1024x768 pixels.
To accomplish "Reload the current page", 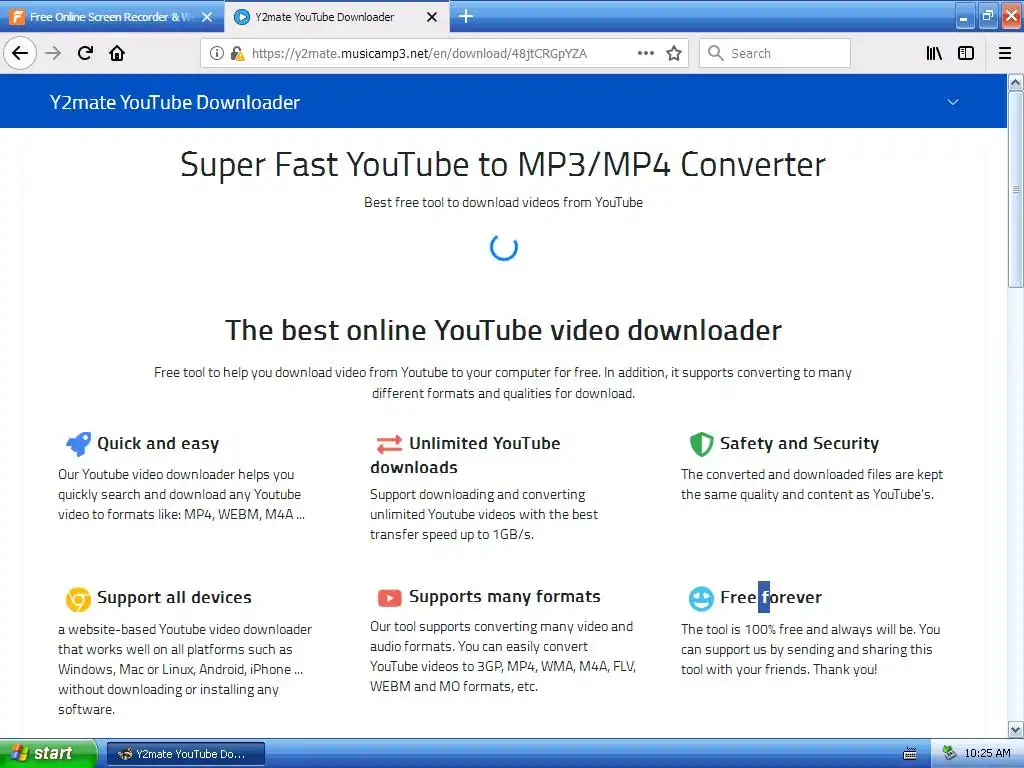I will coord(85,53).
